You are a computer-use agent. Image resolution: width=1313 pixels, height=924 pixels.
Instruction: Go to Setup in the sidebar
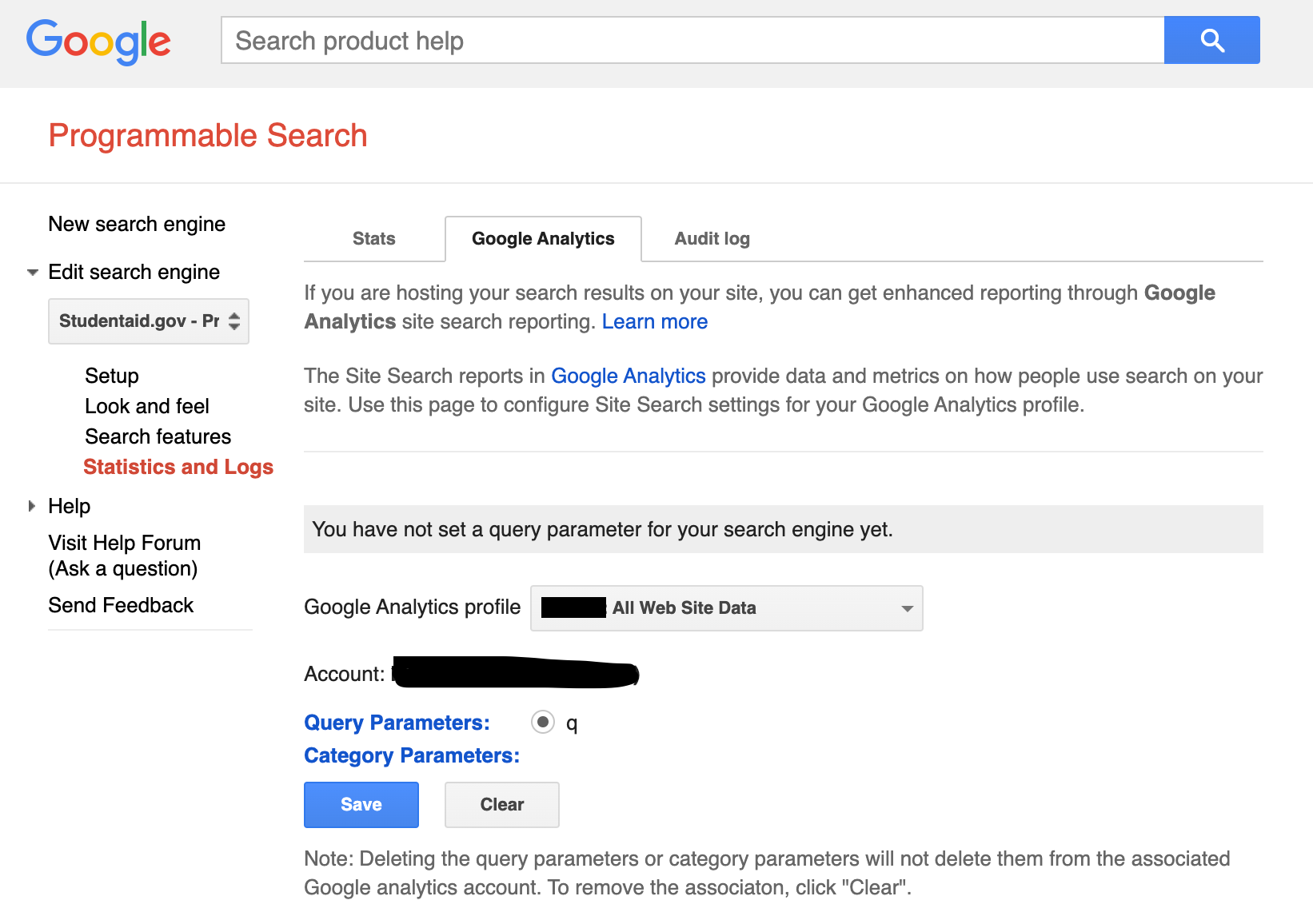pos(112,376)
